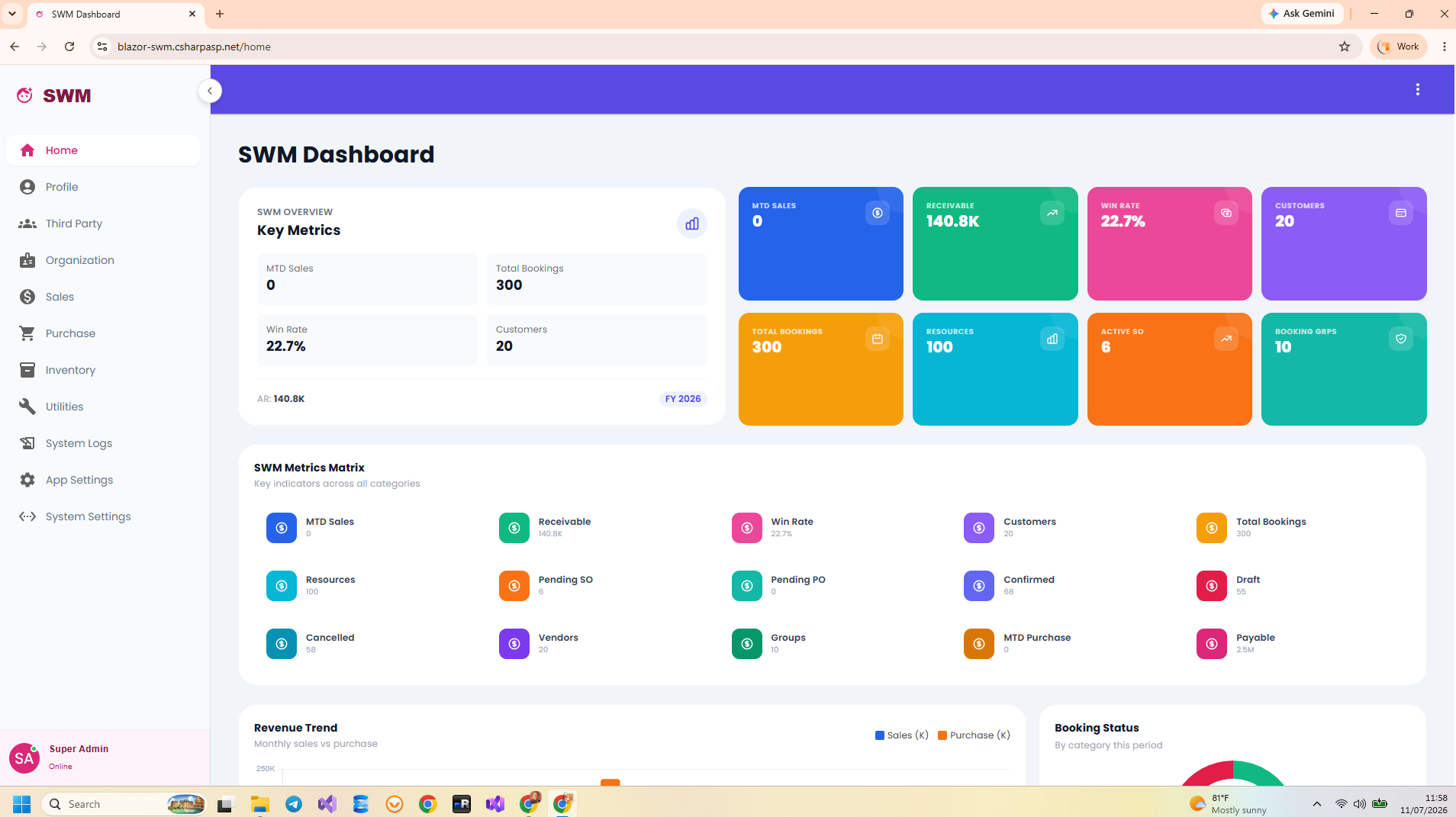Go to Inventory section
The image size is (1456, 817).
103,370
